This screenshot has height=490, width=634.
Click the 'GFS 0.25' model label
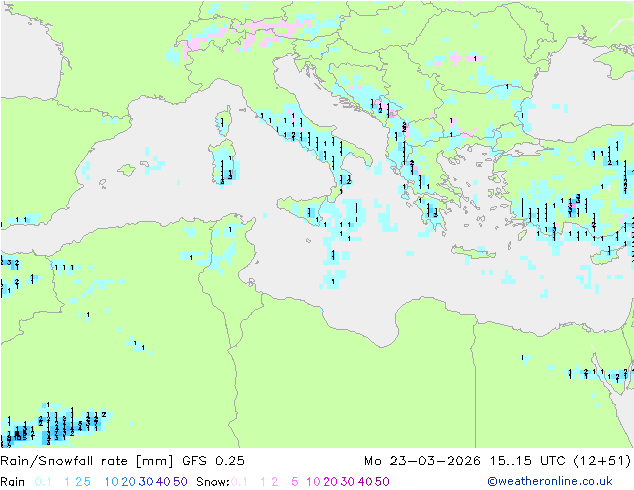coord(213,461)
